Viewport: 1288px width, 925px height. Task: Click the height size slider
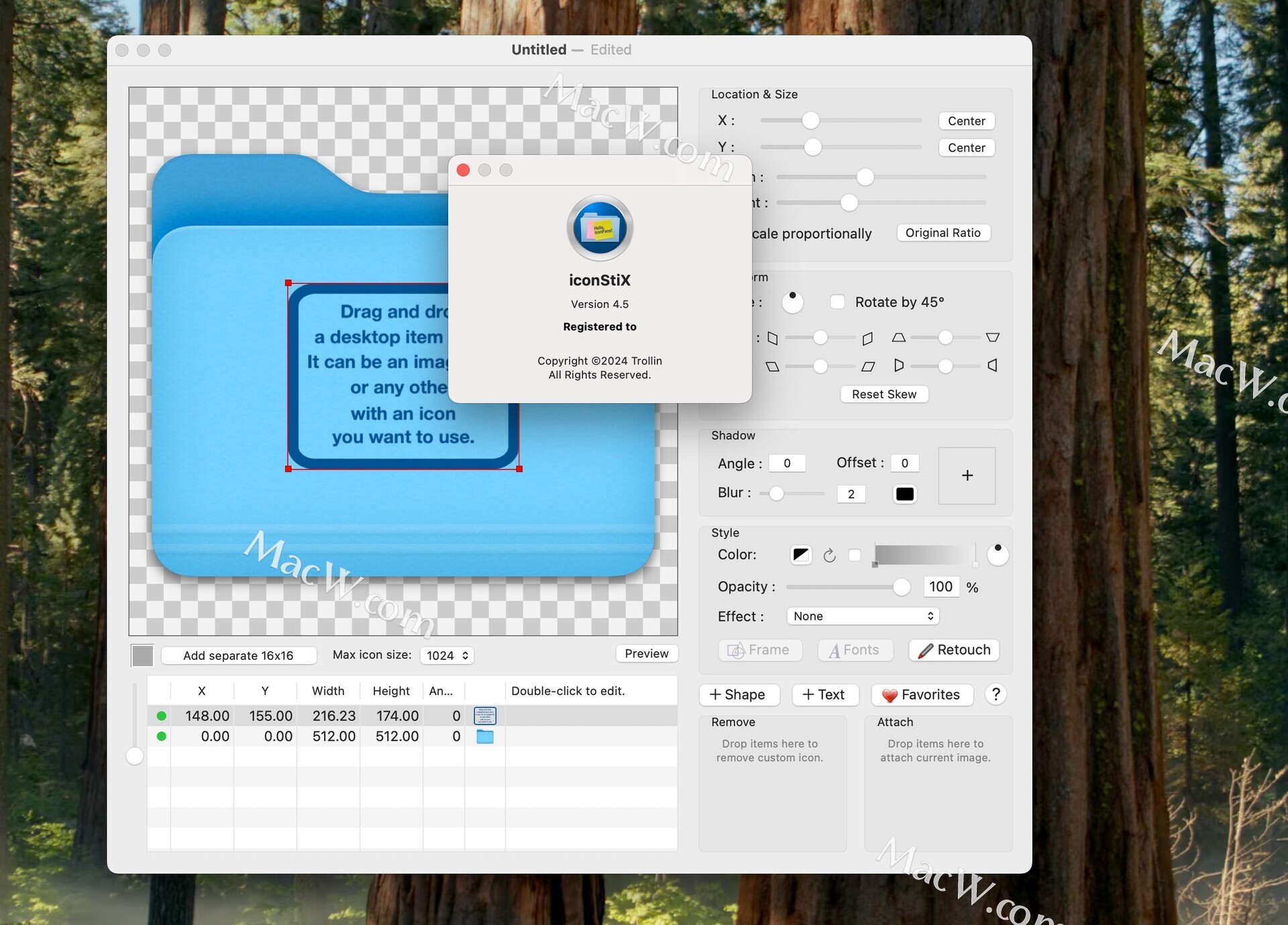(881, 203)
